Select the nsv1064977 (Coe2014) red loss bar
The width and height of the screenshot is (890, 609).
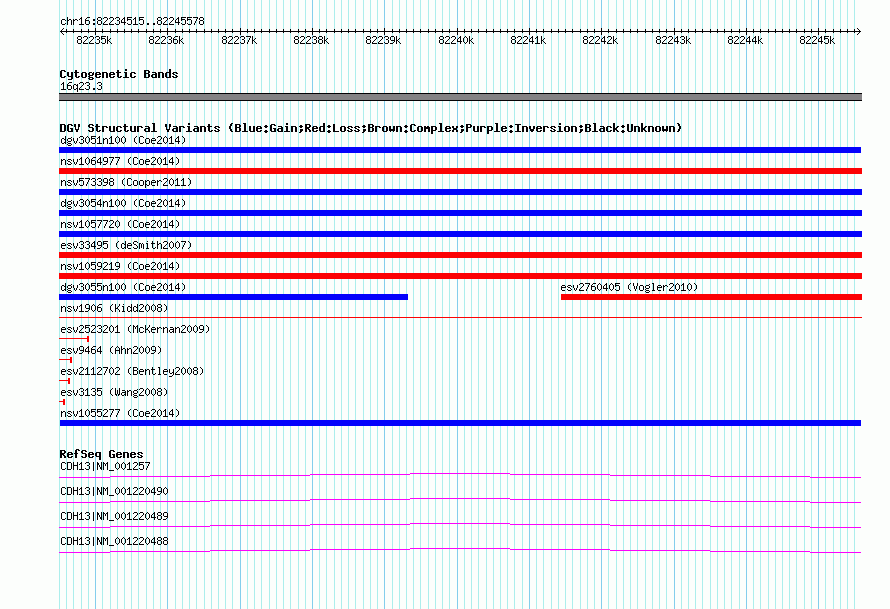point(460,171)
